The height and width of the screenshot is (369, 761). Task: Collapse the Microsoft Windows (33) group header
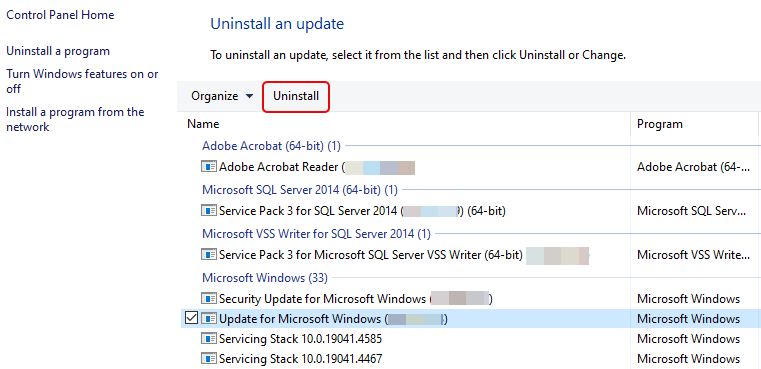pos(265,278)
